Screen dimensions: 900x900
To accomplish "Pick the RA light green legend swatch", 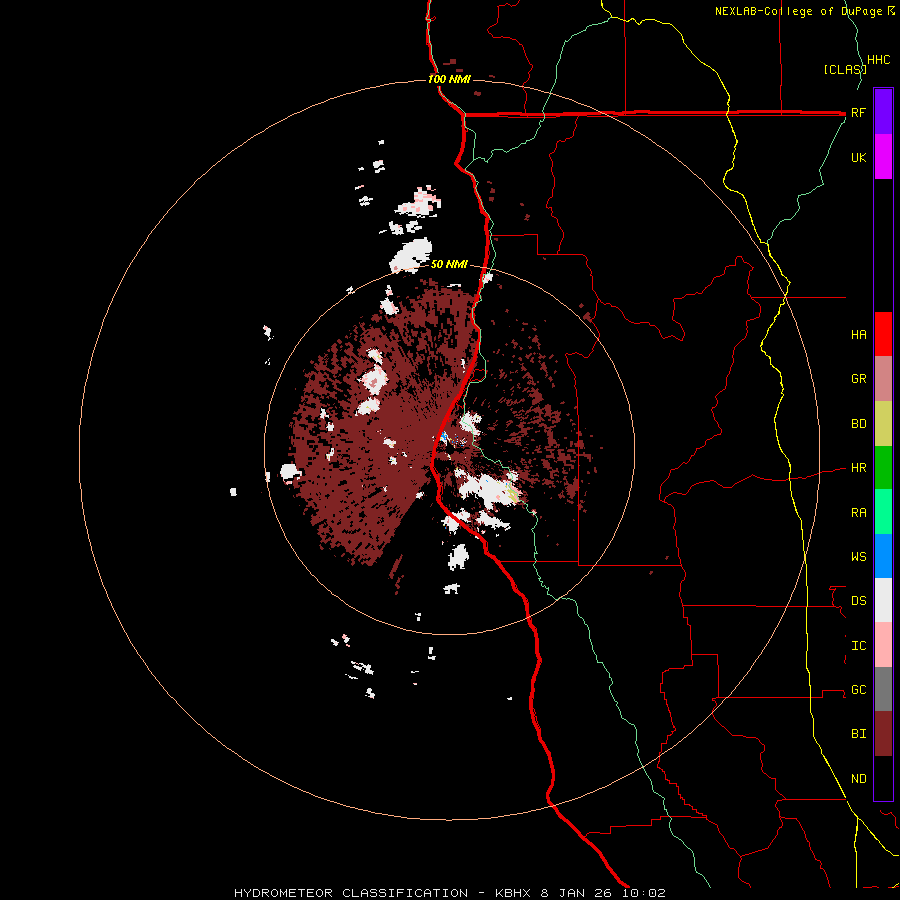I will point(883,512).
